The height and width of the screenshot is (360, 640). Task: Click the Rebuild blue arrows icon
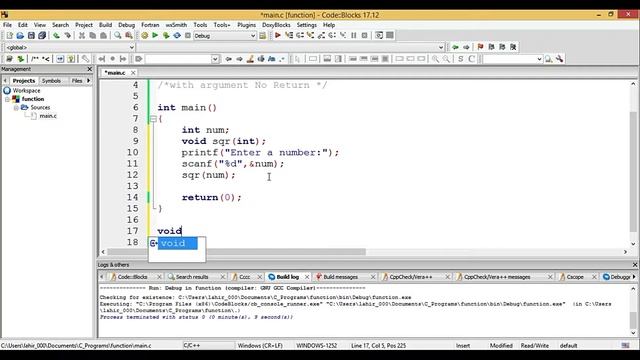[177, 36]
